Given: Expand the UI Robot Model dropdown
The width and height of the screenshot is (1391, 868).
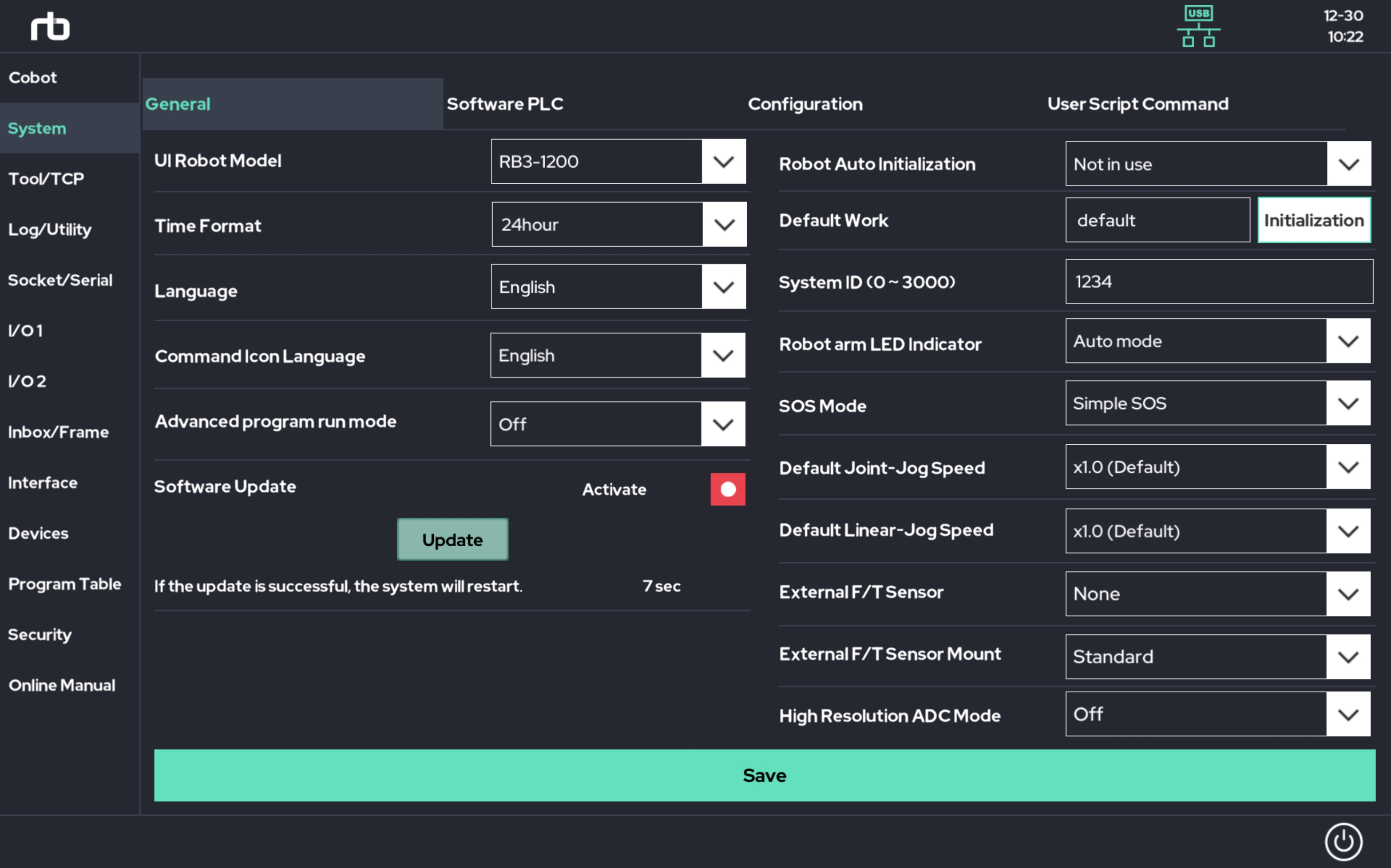Looking at the screenshot, I should (x=723, y=161).
